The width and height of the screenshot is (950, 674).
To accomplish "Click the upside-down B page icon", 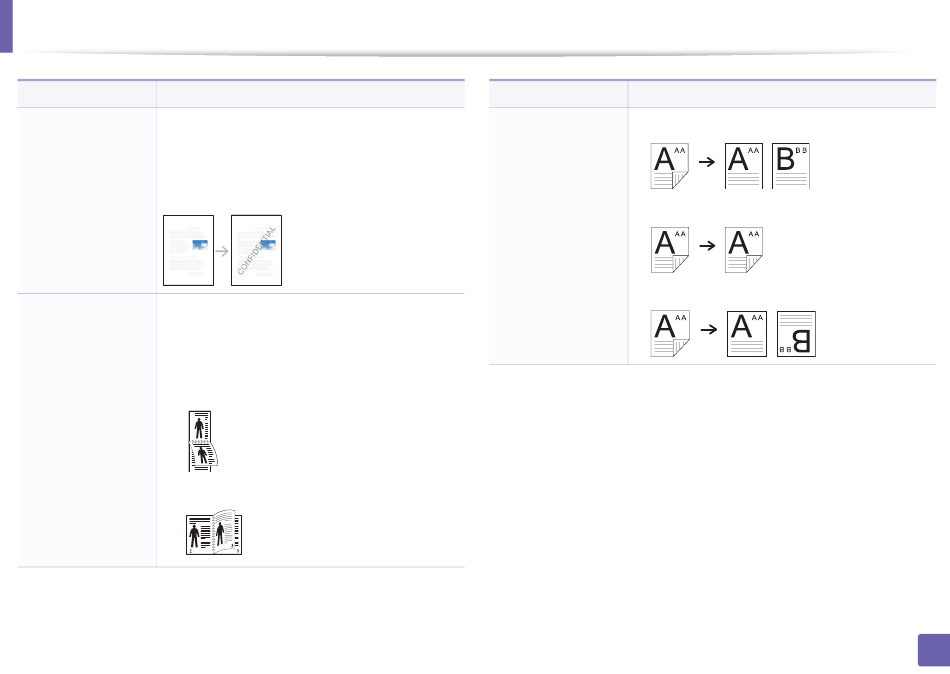I will (x=796, y=334).
